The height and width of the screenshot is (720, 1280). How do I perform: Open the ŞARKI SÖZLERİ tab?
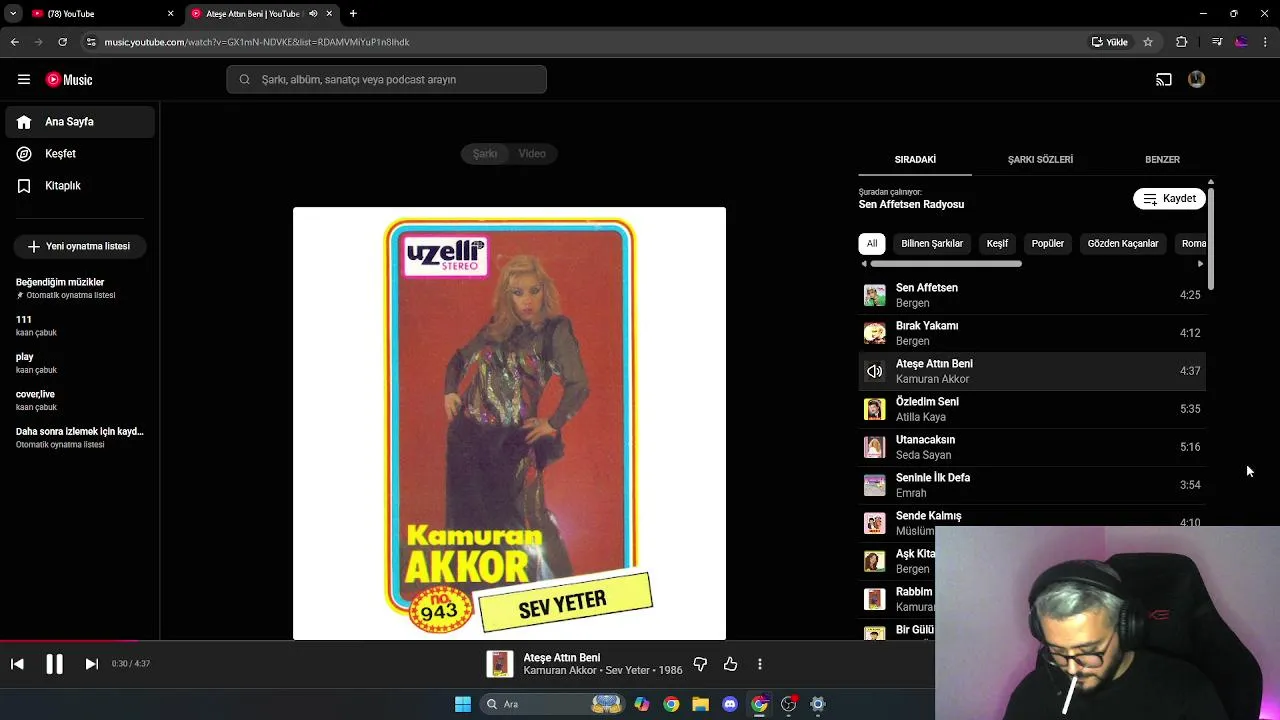(1040, 160)
